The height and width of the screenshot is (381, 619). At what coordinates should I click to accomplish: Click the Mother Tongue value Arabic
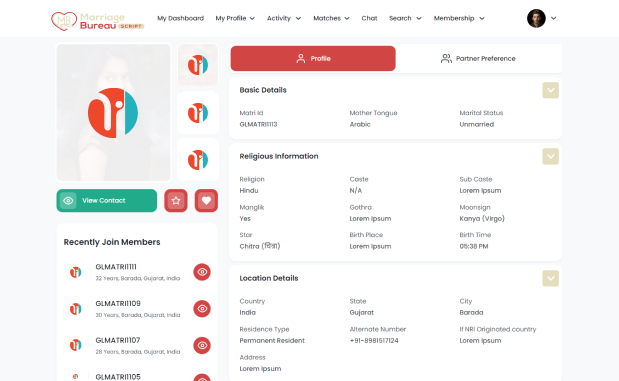pyautogui.click(x=360, y=124)
